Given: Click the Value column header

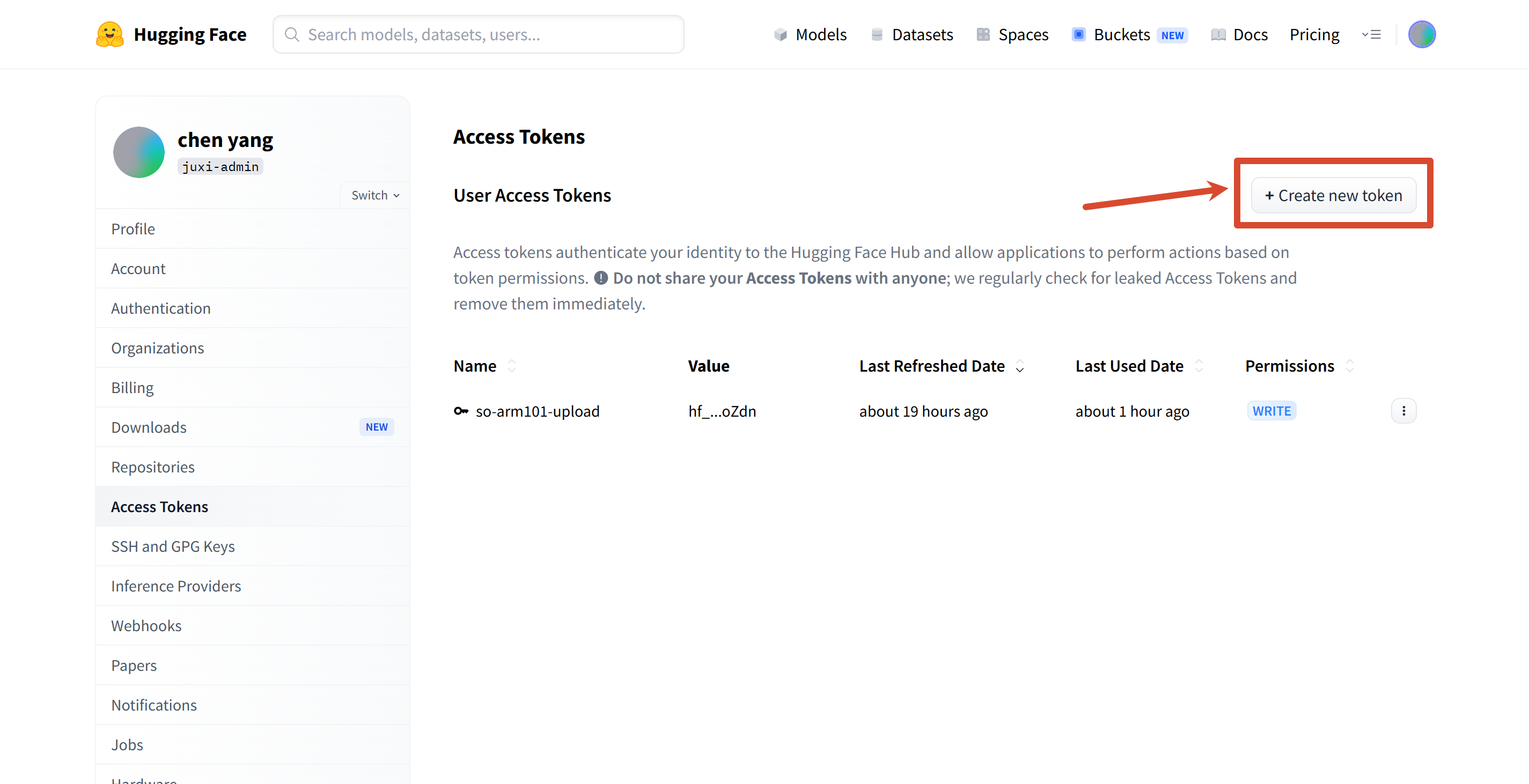Looking at the screenshot, I should click(708, 366).
